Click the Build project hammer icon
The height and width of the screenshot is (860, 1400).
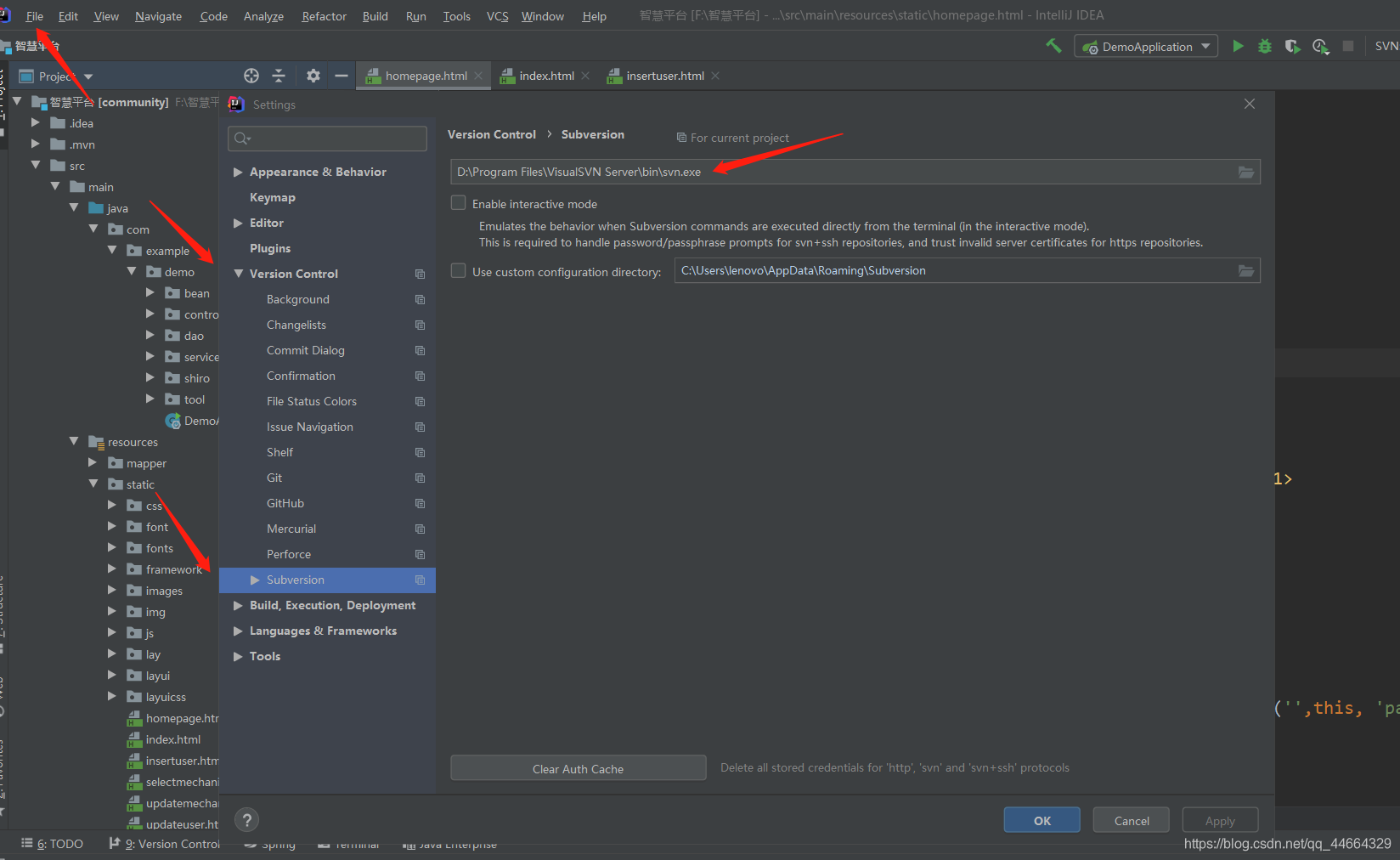[x=1053, y=46]
